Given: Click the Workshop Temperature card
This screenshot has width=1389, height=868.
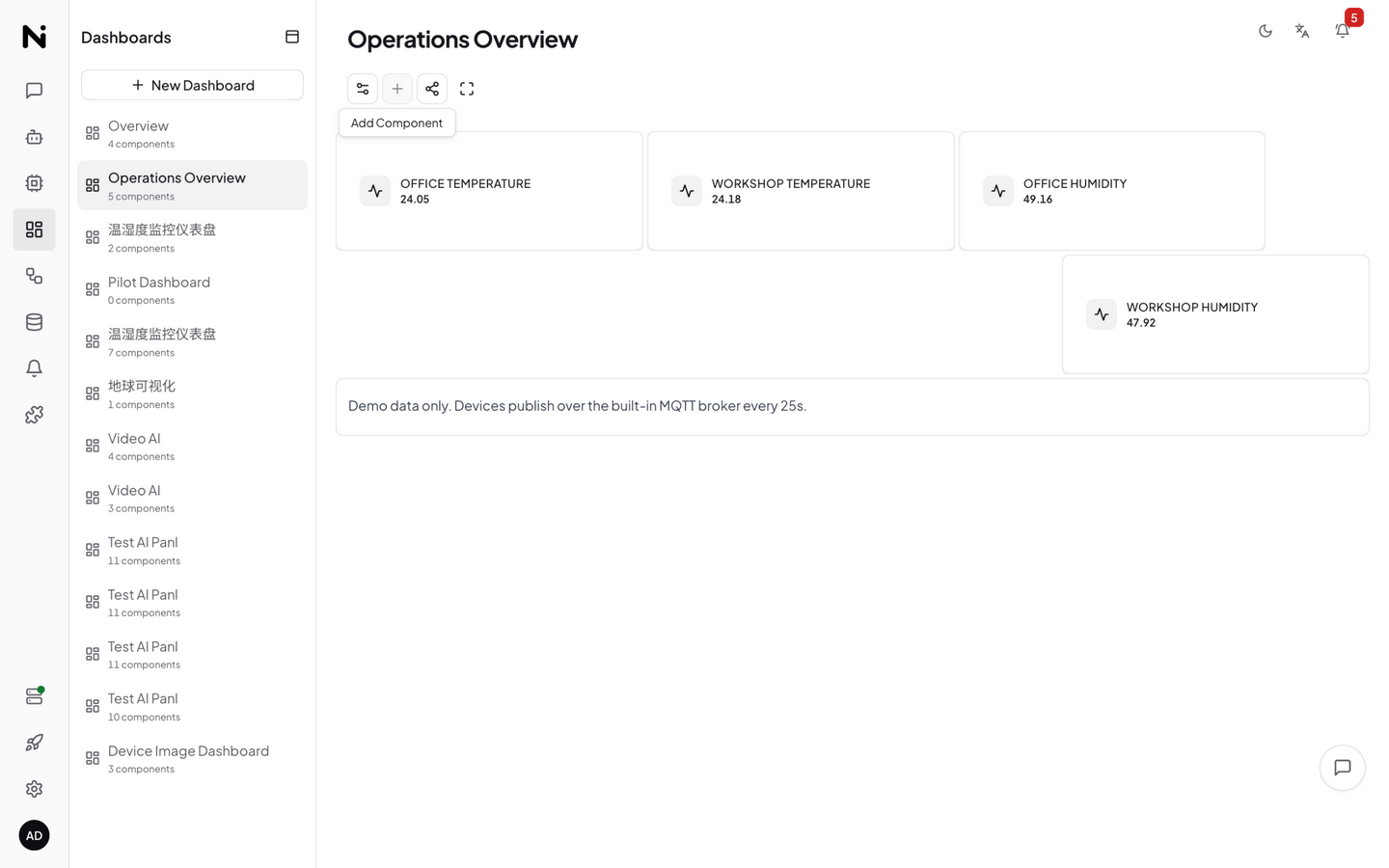Looking at the screenshot, I should click(801, 191).
